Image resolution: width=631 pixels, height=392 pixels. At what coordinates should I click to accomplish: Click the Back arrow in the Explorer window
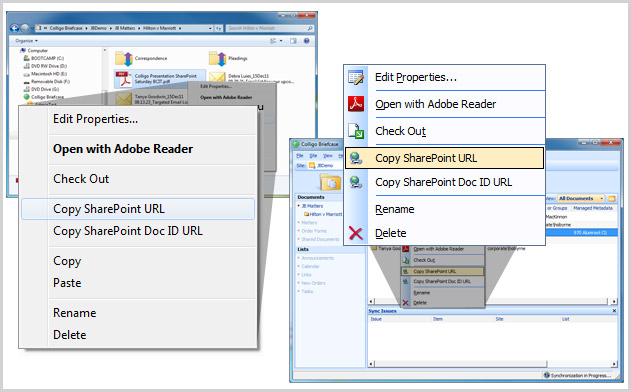14,28
